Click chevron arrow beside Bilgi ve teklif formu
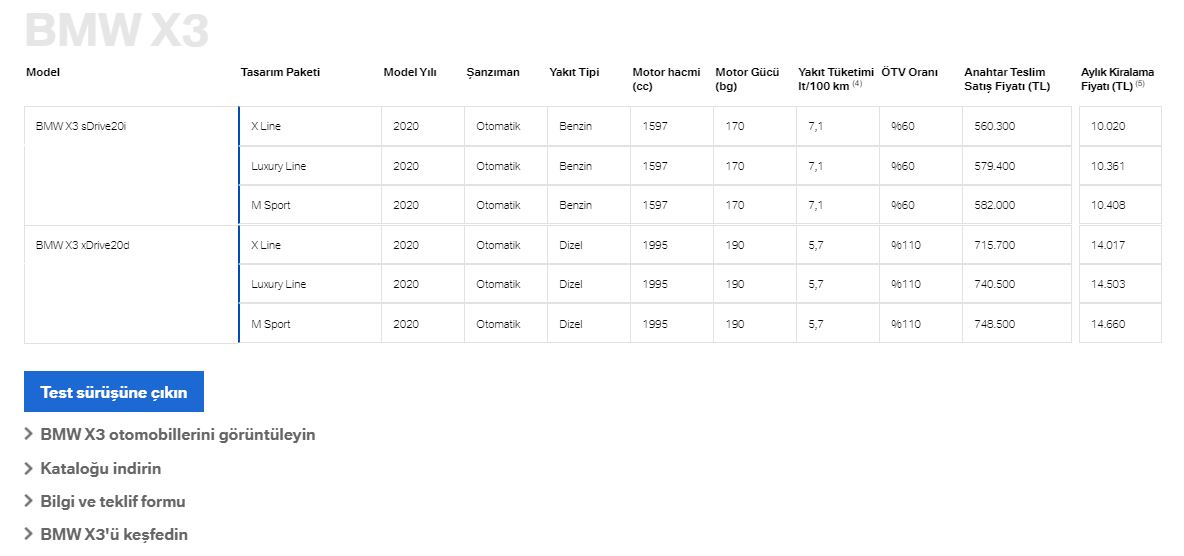 (x=29, y=502)
